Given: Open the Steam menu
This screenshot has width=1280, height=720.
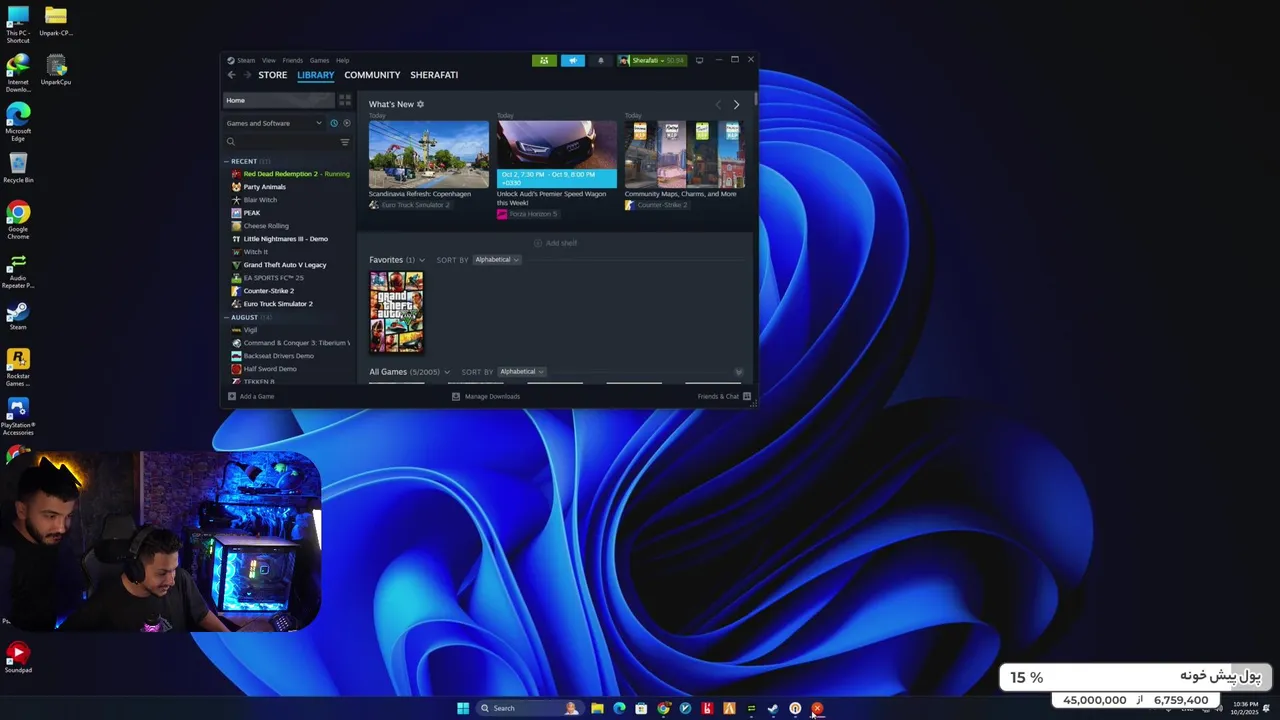Looking at the screenshot, I should click(245, 60).
